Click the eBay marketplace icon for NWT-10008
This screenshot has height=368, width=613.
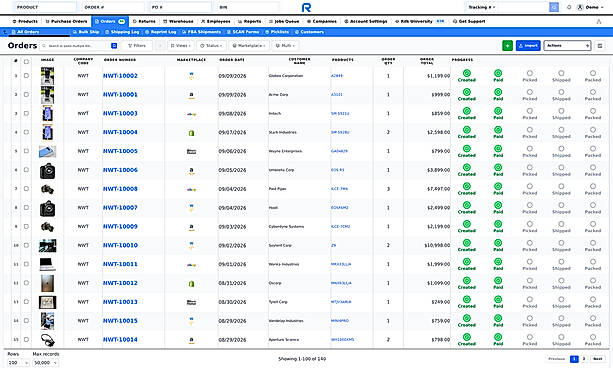click(x=191, y=189)
